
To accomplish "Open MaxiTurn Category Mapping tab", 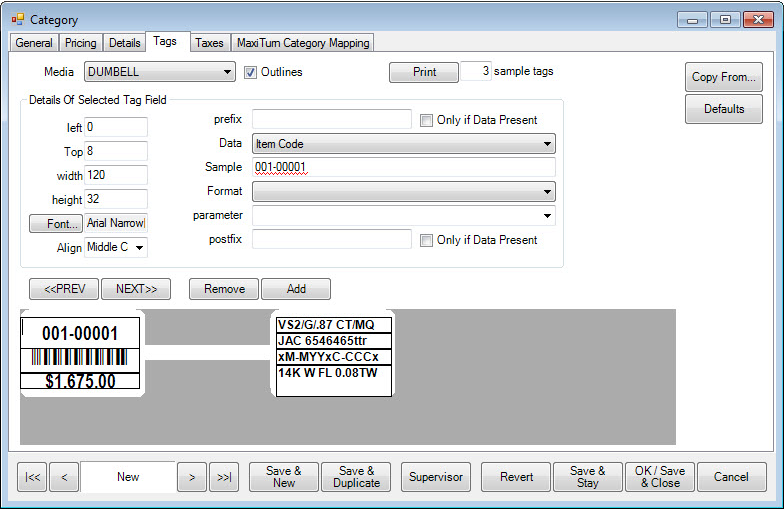I will pyautogui.click(x=302, y=43).
